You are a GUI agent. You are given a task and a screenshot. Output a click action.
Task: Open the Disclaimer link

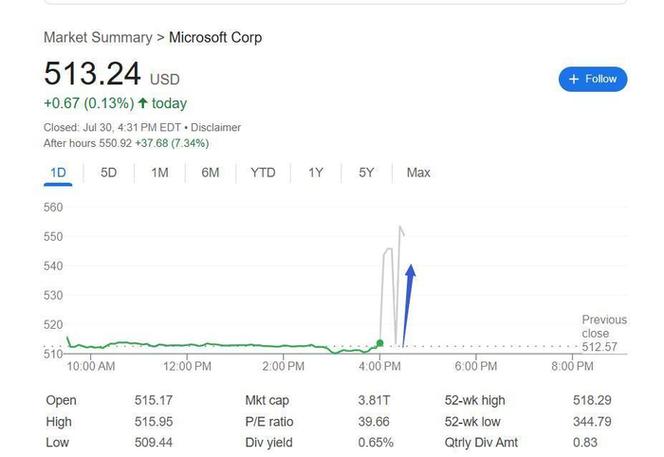tap(216, 127)
